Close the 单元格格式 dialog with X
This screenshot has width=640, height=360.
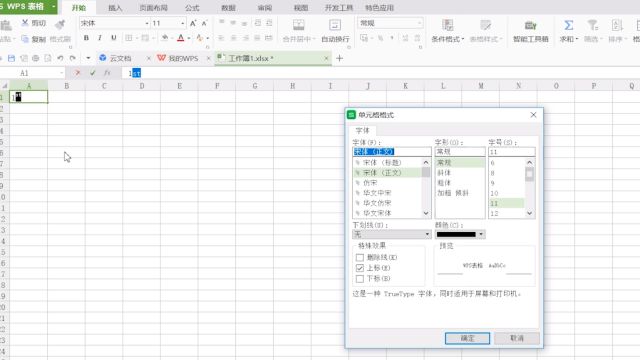[533, 115]
